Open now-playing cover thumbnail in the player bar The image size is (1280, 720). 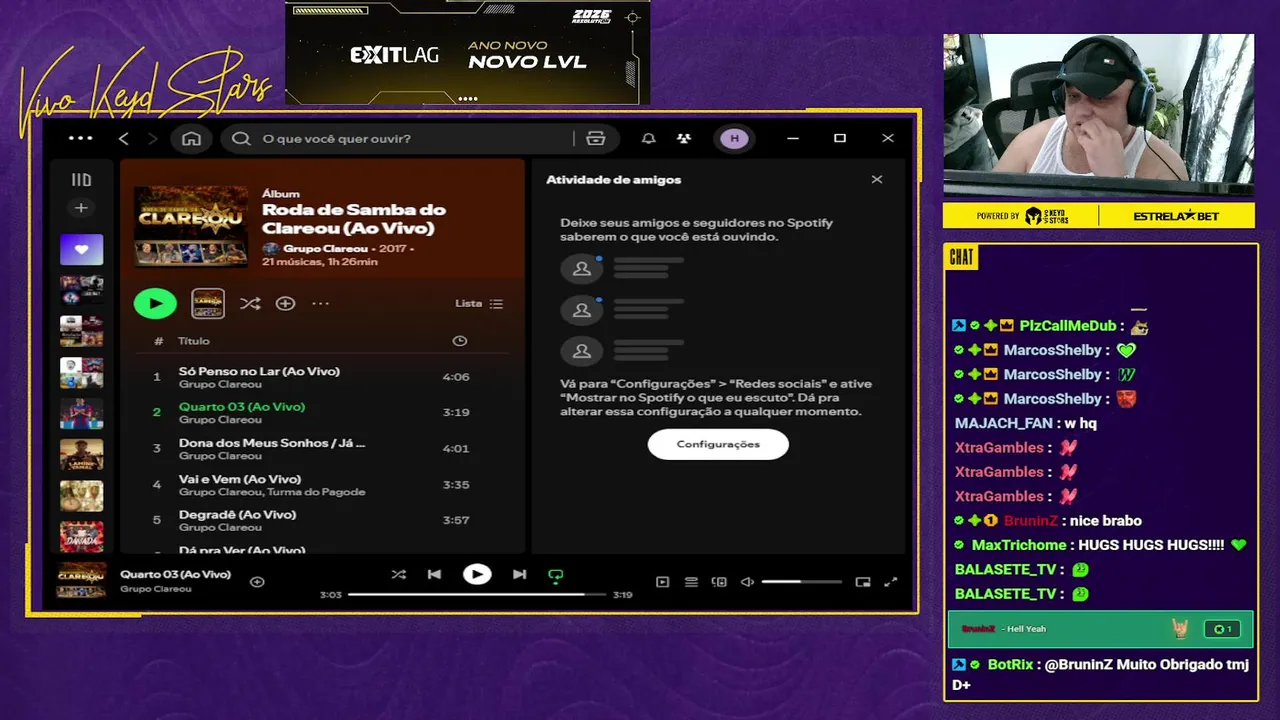[82, 581]
